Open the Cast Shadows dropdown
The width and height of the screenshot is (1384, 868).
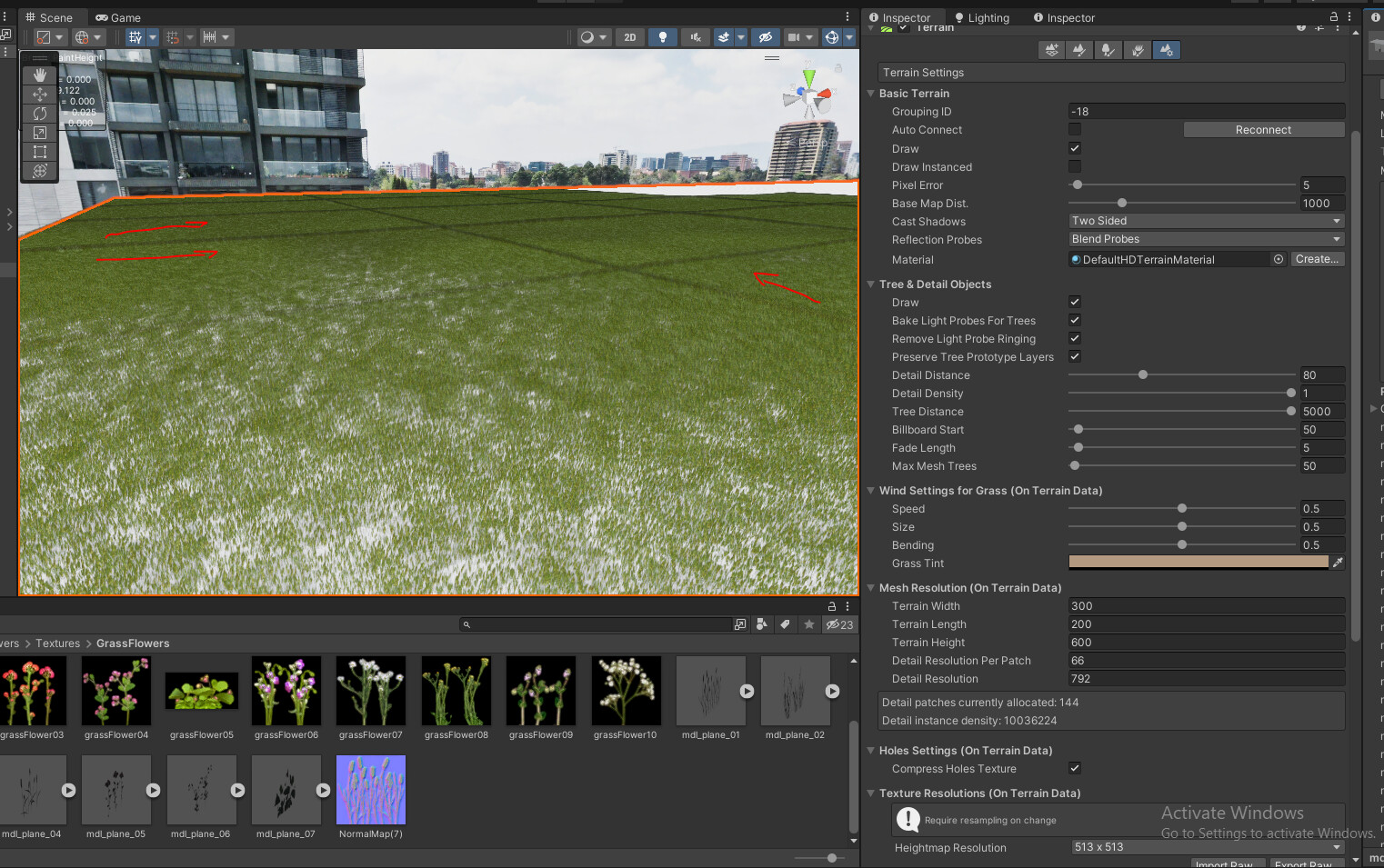(x=1205, y=220)
